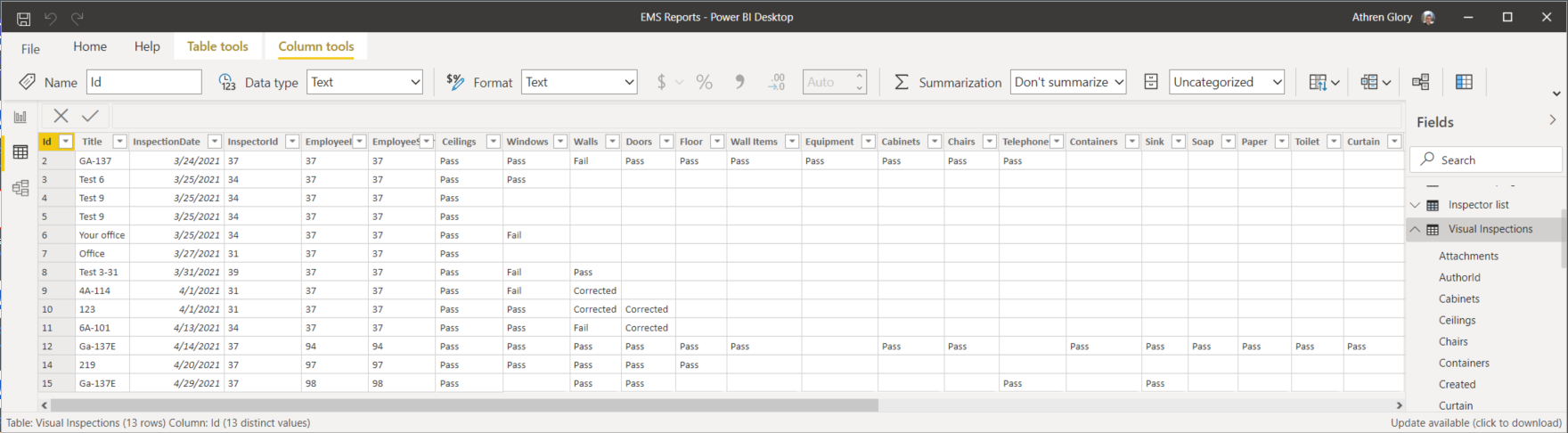Collapse the Visual Inspections table
Screen dimensions: 1568x433
tap(1415, 229)
